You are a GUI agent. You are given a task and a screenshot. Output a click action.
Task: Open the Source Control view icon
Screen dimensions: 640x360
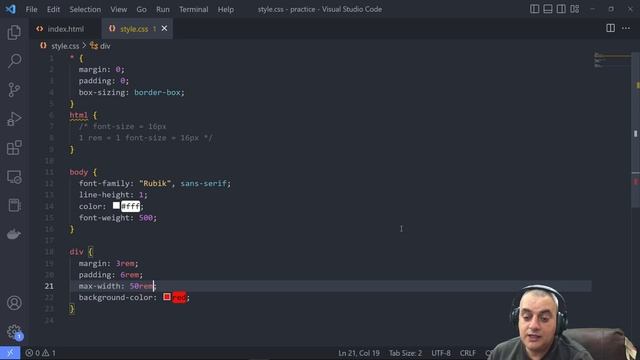[x=14, y=90]
